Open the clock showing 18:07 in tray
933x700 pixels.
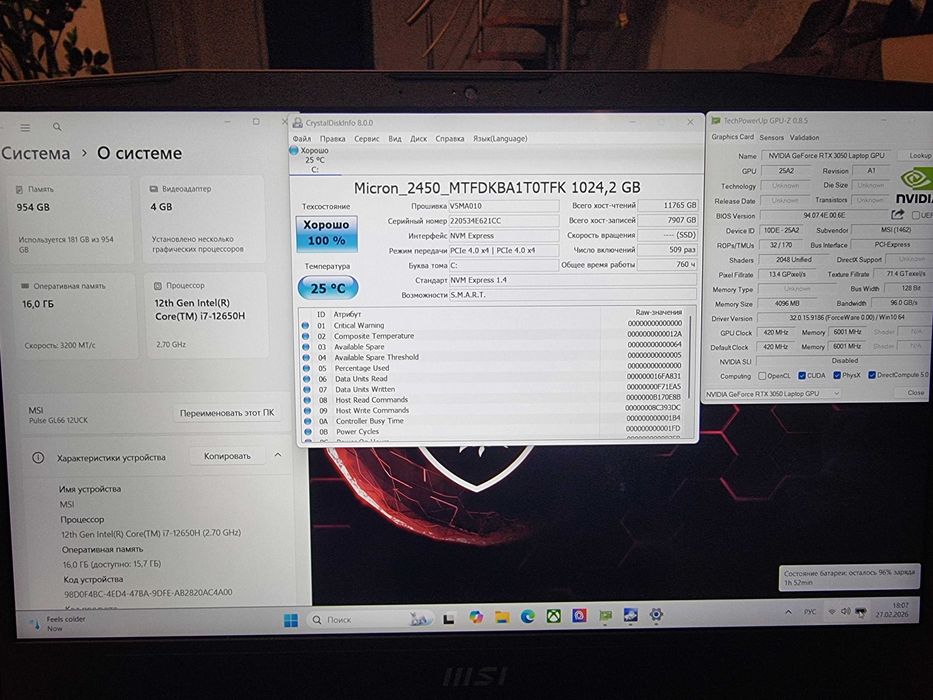(x=893, y=610)
